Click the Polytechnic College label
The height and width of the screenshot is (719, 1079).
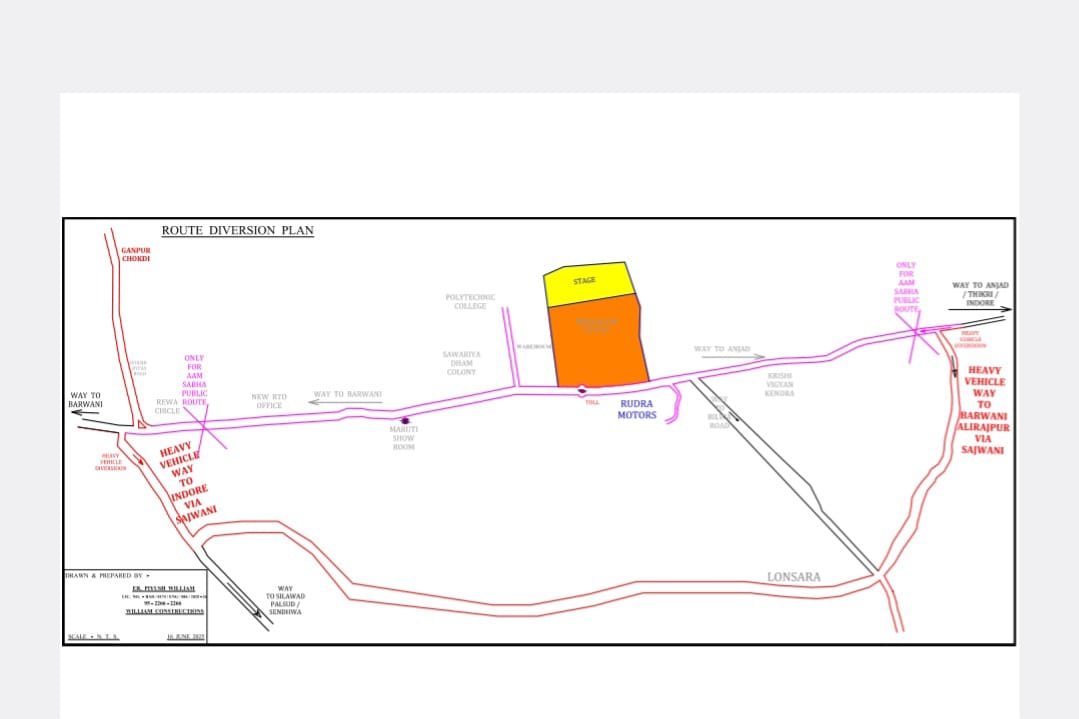coord(470,301)
